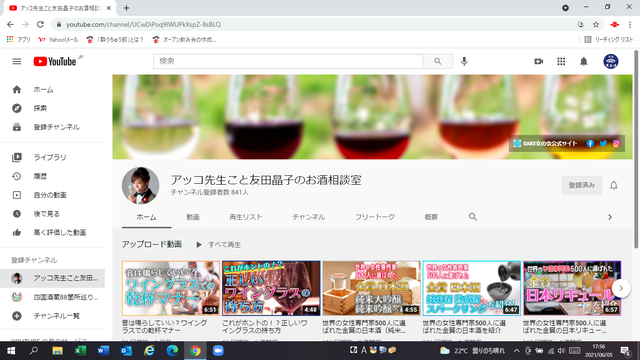Open Facebook link on channel banner
This screenshot has height=360, width=640.
pyautogui.click(x=590, y=143)
